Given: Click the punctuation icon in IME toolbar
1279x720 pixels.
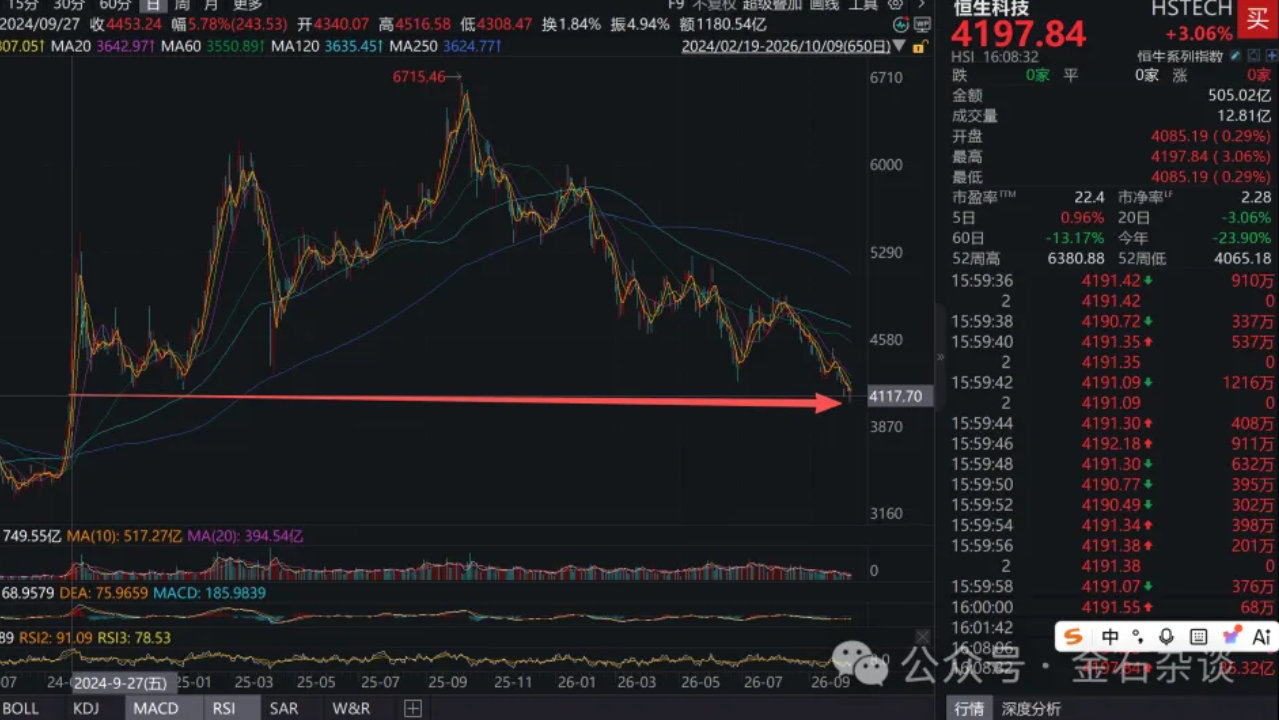Looking at the screenshot, I should point(1138,636).
